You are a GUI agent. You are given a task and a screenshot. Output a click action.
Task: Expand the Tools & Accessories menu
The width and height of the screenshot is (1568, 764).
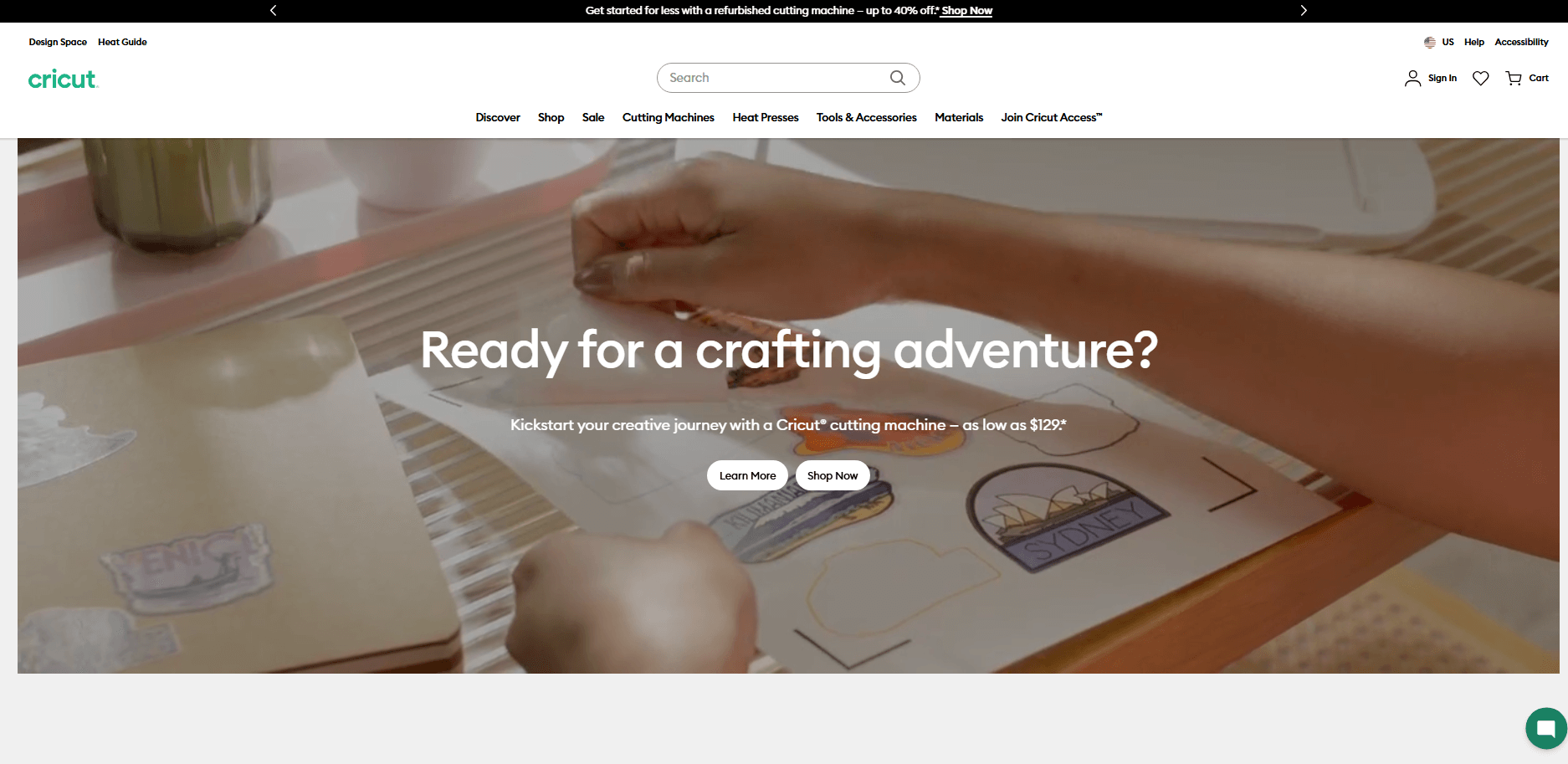pos(866,117)
